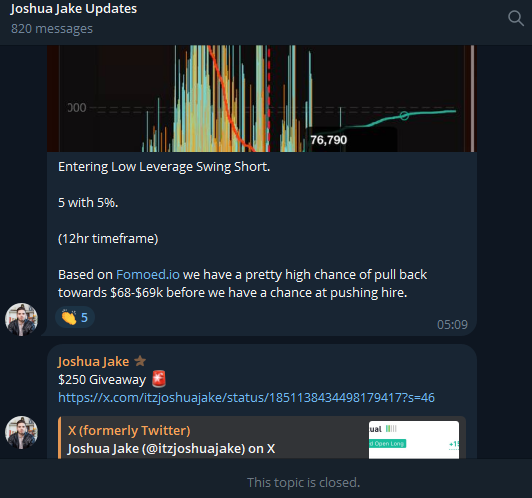Viewport: 532px width, 498px height.
Task: Click Joshua Jake avatar beside the Giveaway message
Action: pos(21,432)
